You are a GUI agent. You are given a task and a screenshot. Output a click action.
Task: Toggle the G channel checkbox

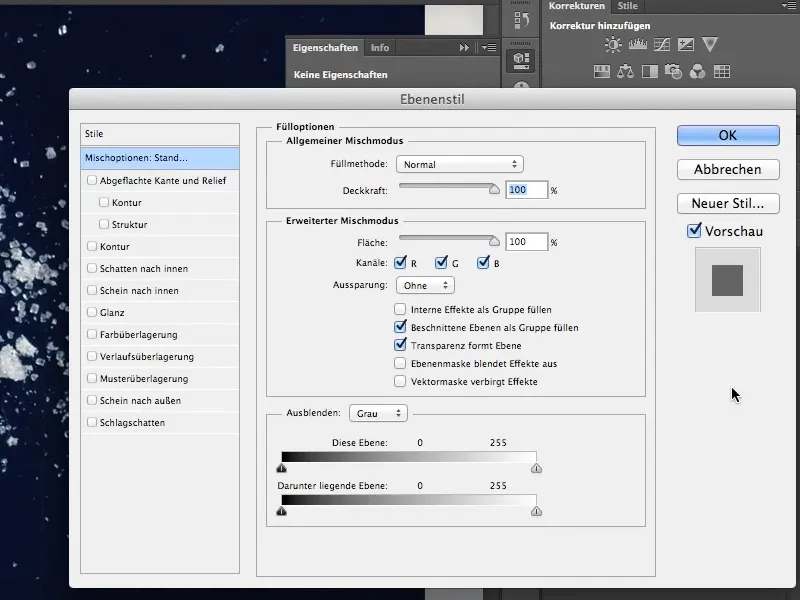[441, 263]
